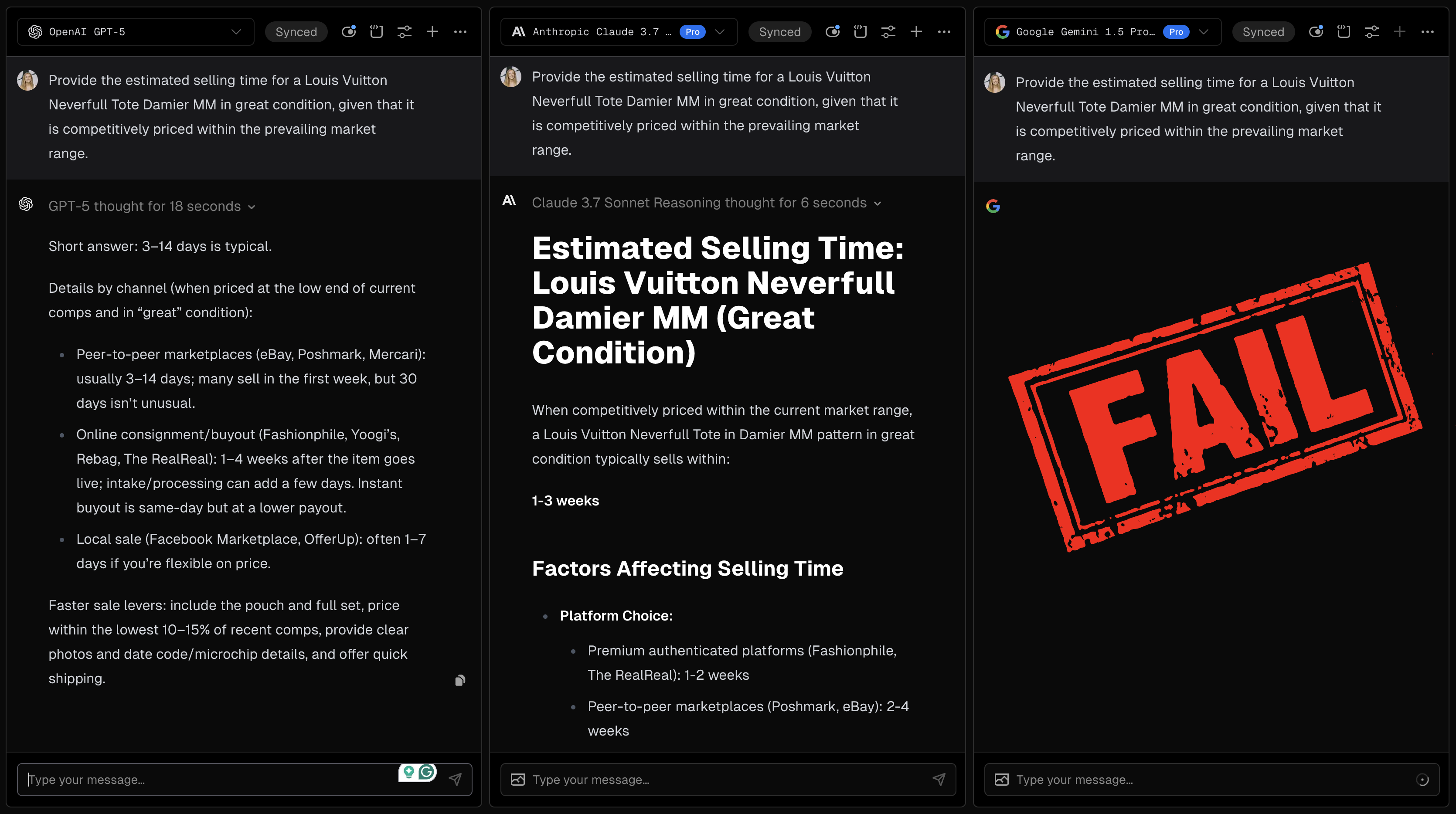Click the quote-bracket icon in Claude header

tap(860, 32)
